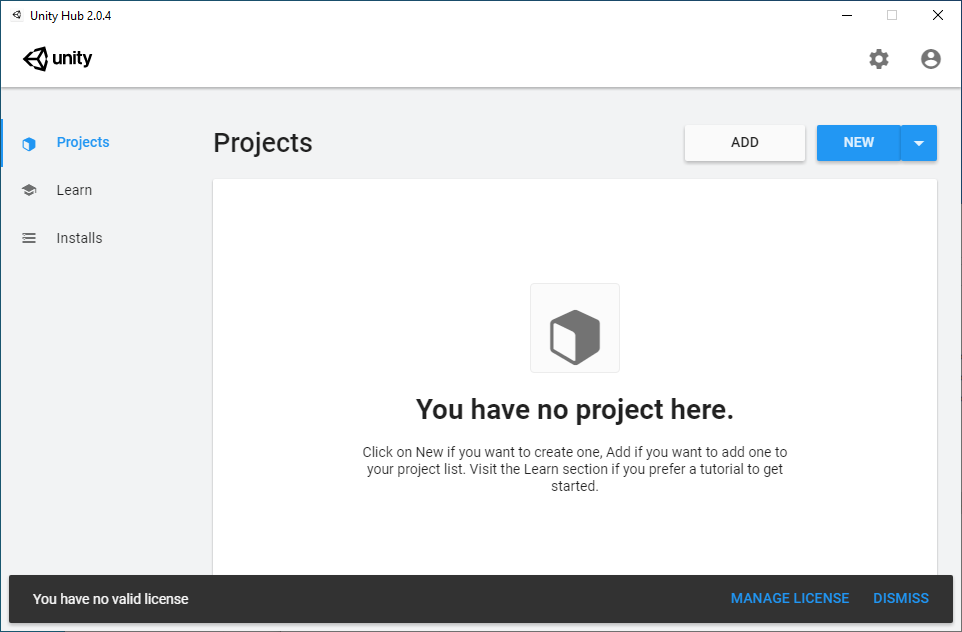
Task: Click the empty project cube placeholder
Action: click(574, 328)
